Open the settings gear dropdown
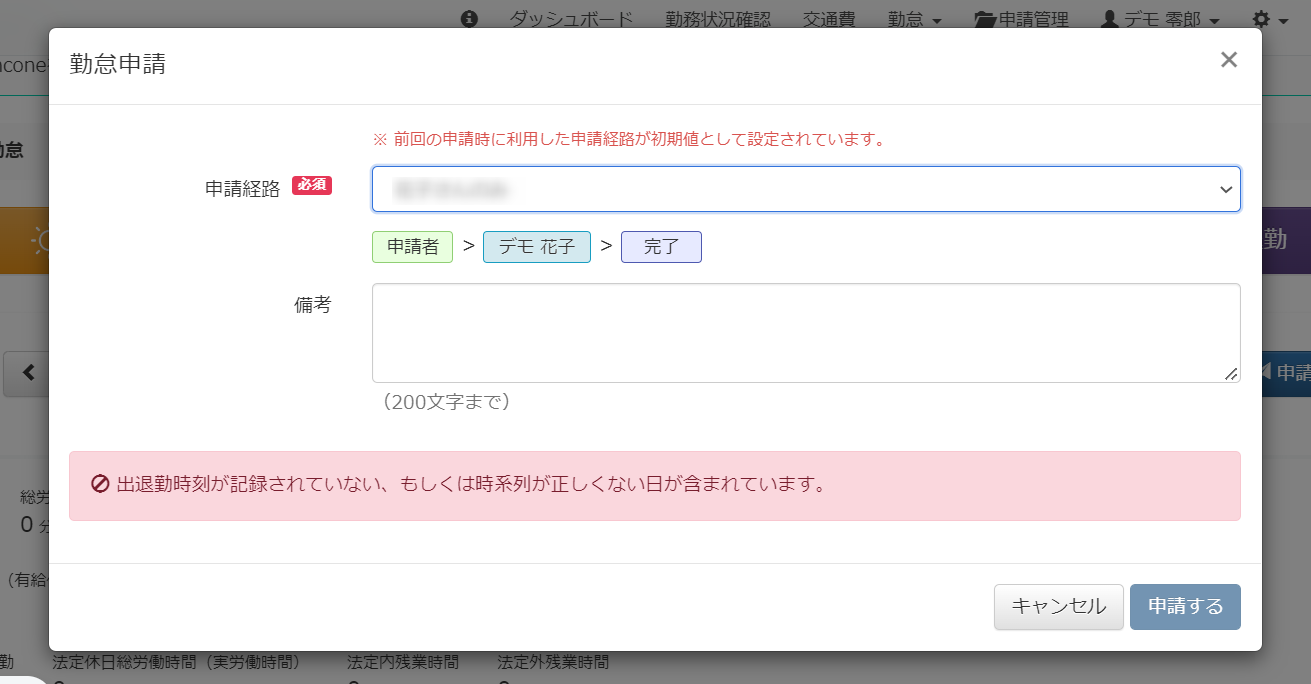Screen dimensions: 1311x684 point(1270,19)
